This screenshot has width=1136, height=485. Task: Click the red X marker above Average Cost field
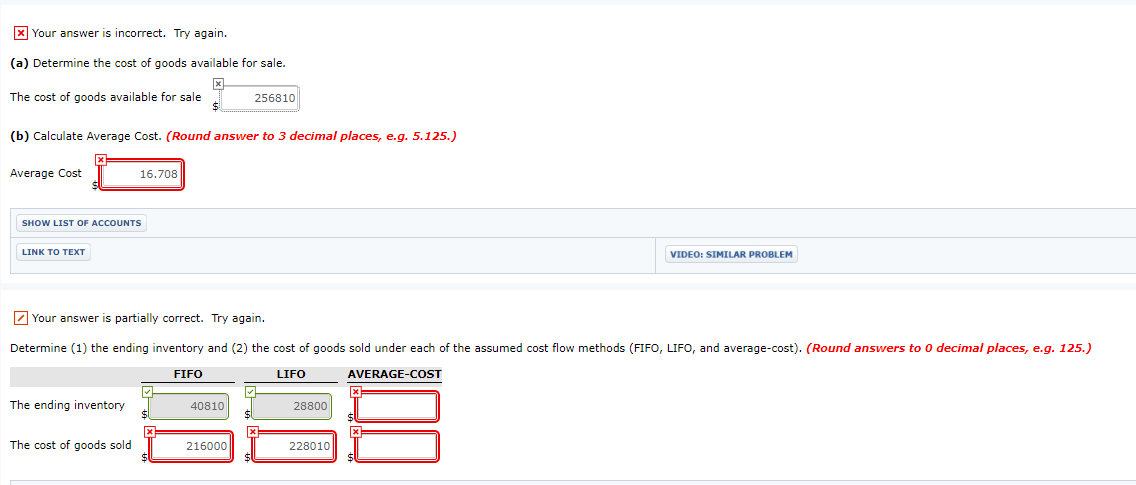tap(101, 159)
